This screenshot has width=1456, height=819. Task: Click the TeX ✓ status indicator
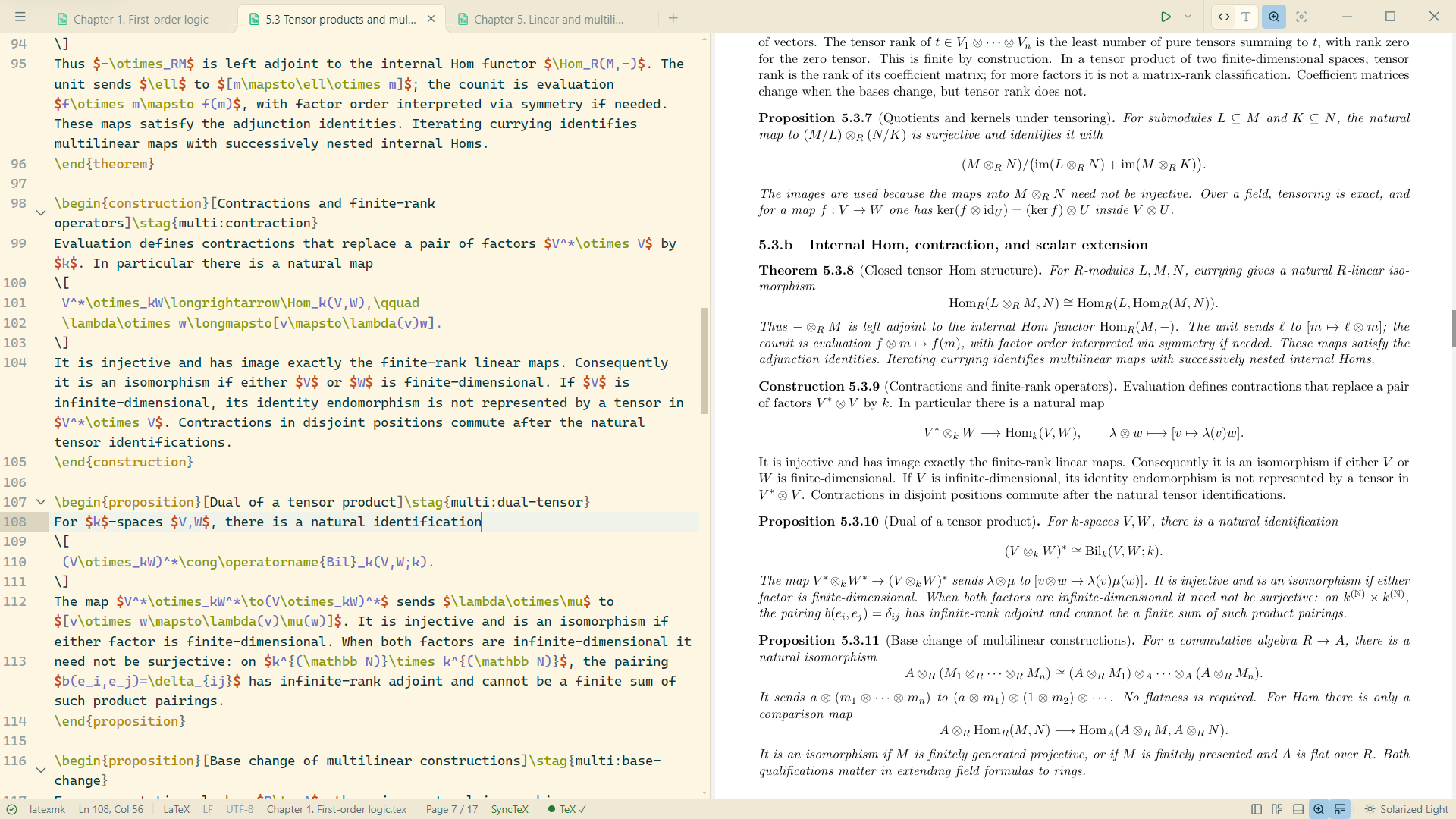pos(566,809)
